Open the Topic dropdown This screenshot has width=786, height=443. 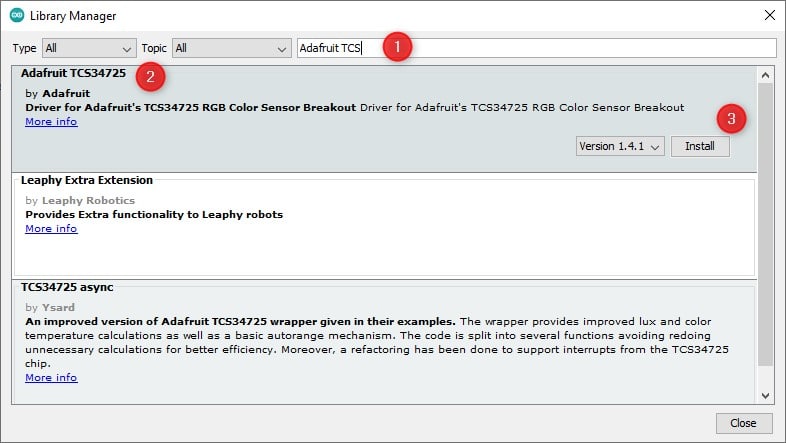tap(230, 48)
